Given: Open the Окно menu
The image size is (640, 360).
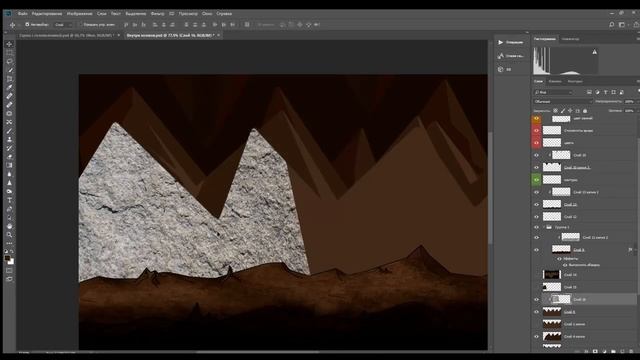Looking at the screenshot, I should [207, 13].
